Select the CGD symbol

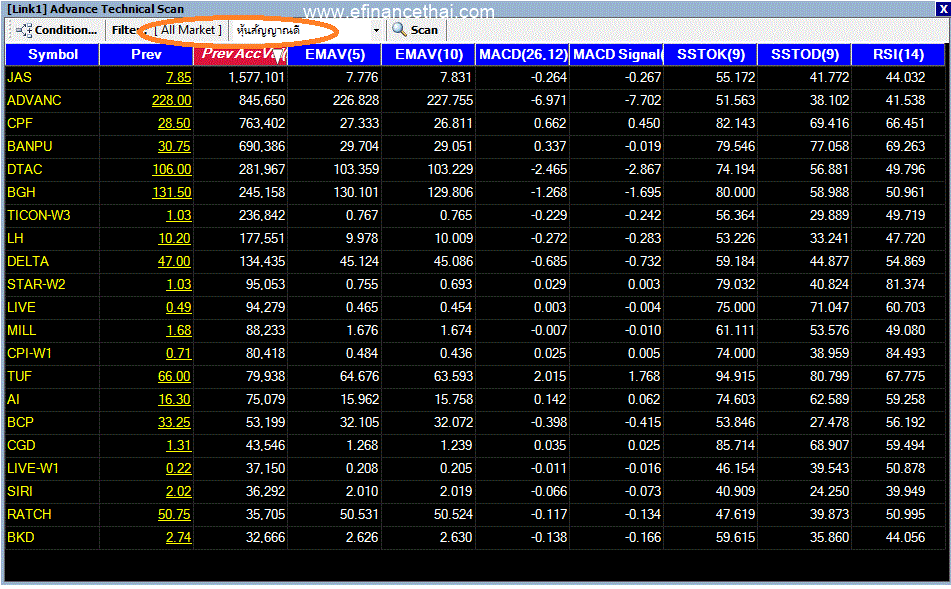[x=21, y=446]
